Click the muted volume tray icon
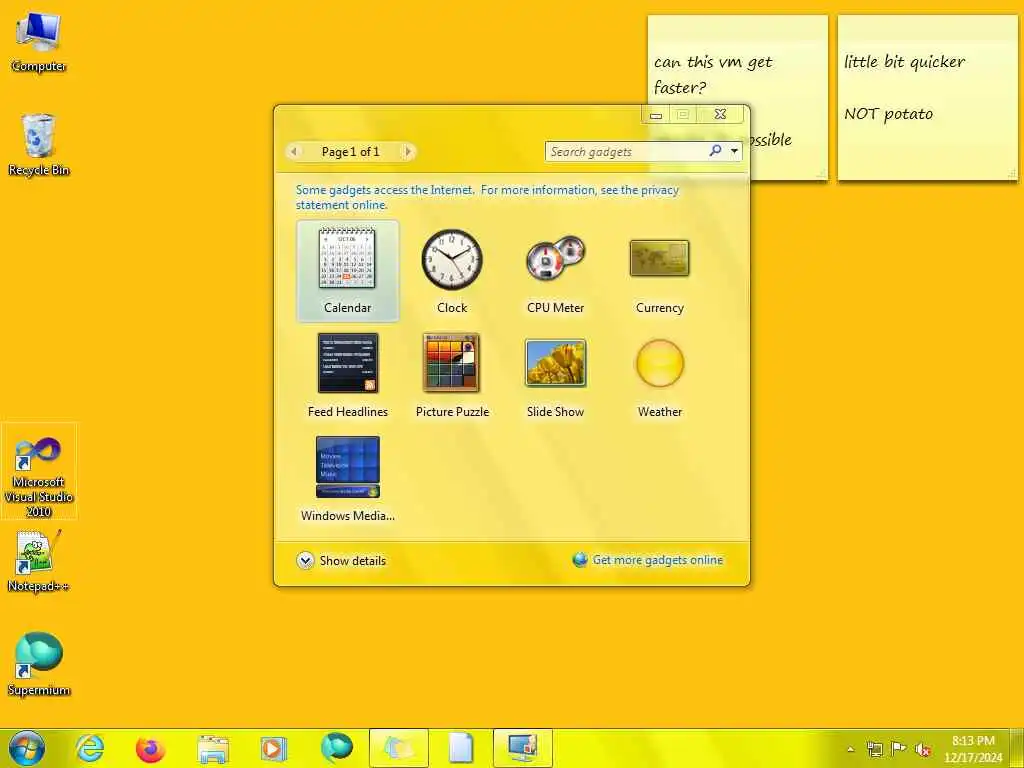Viewport: 1024px width, 768px height. tap(923, 749)
